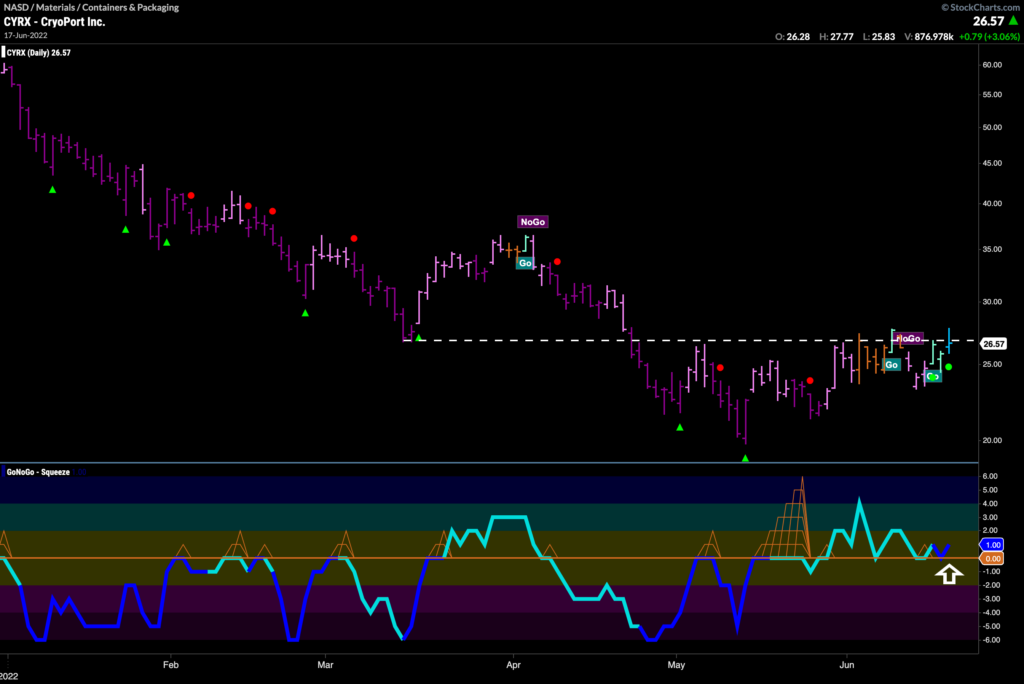Click the green triangle below the mid-May lowest low

[745, 459]
